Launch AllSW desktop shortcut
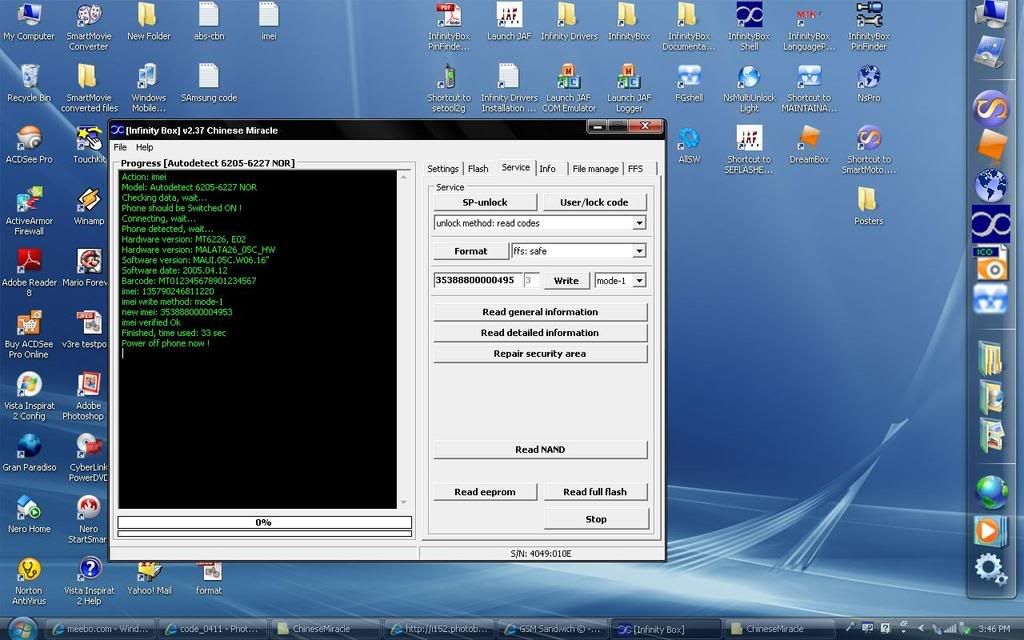 [x=689, y=144]
